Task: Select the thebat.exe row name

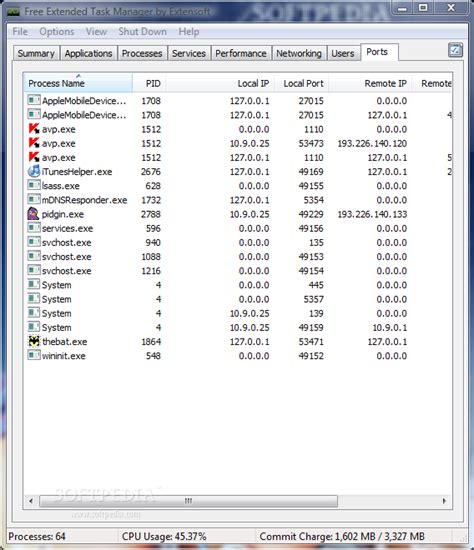Action: pyautogui.click(x=65, y=342)
